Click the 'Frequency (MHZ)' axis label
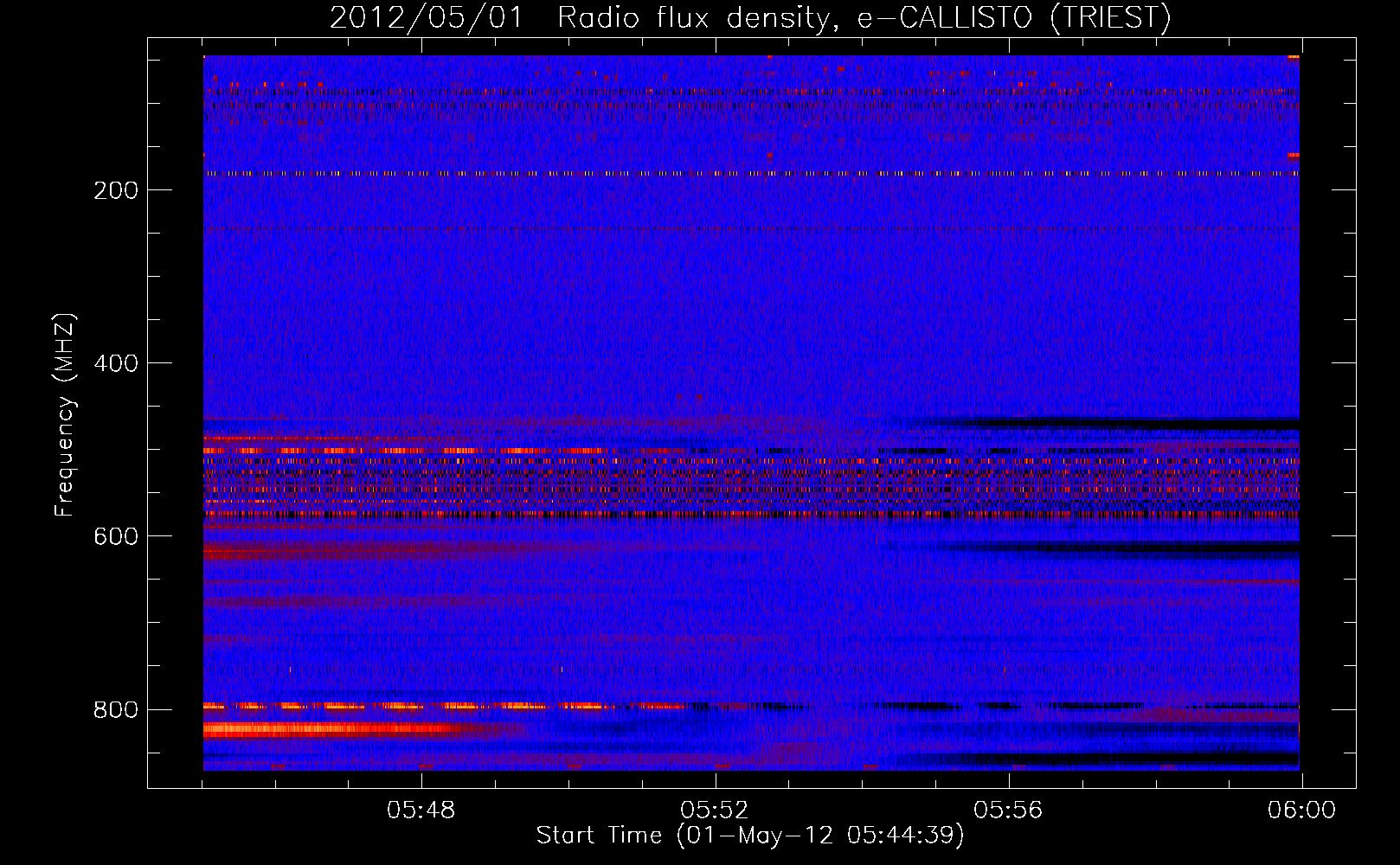This screenshot has height=865, width=1400. tap(65, 415)
